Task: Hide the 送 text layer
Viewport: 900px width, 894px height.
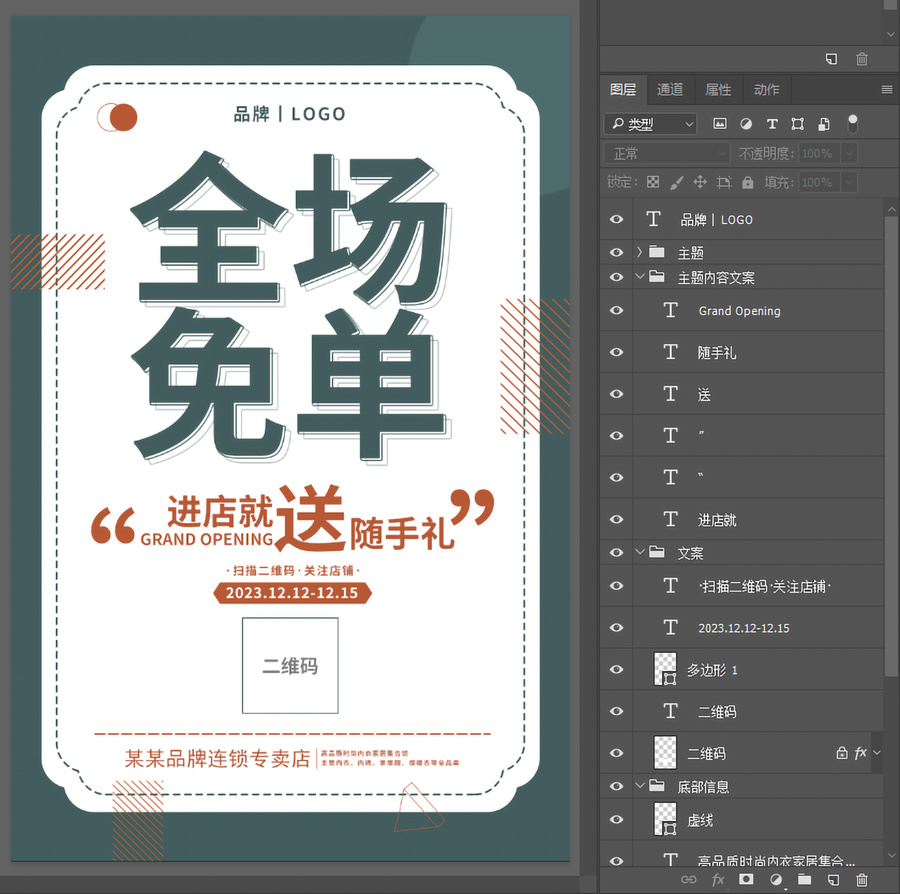Action: (616, 394)
